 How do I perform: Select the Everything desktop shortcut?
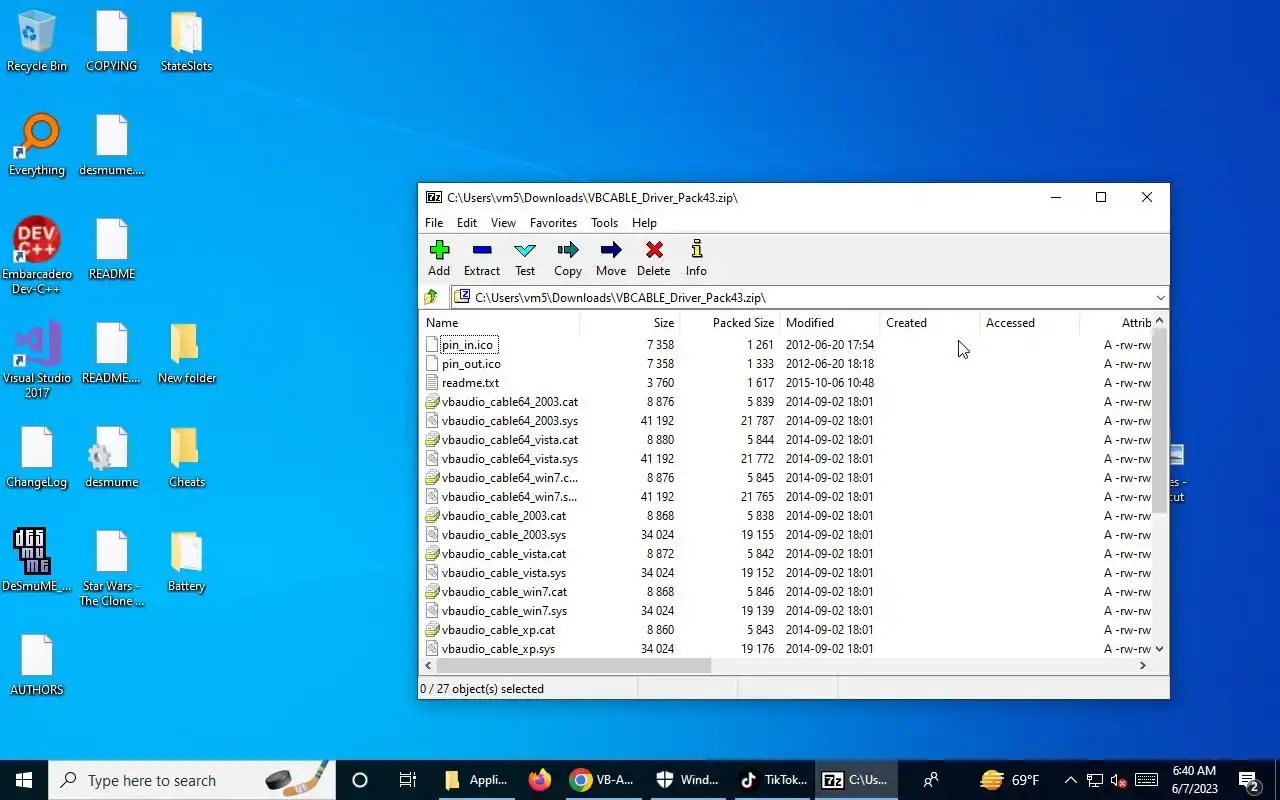pyautogui.click(x=37, y=146)
